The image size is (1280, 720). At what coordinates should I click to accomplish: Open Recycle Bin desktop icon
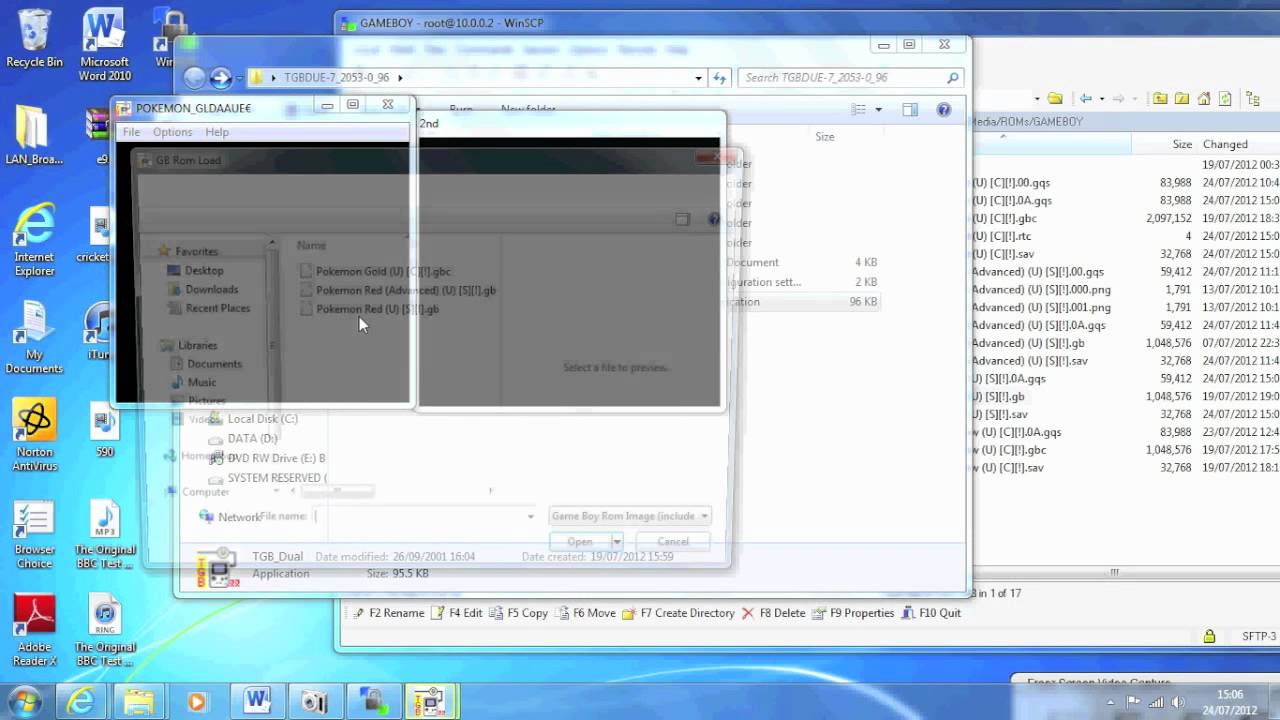(34, 38)
